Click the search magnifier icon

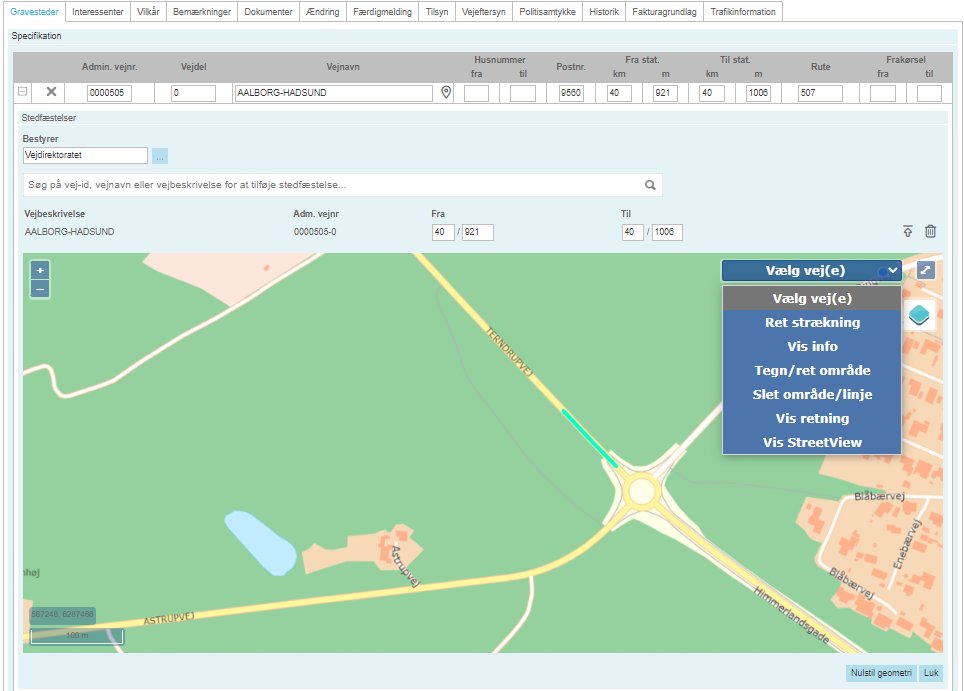tap(650, 185)
